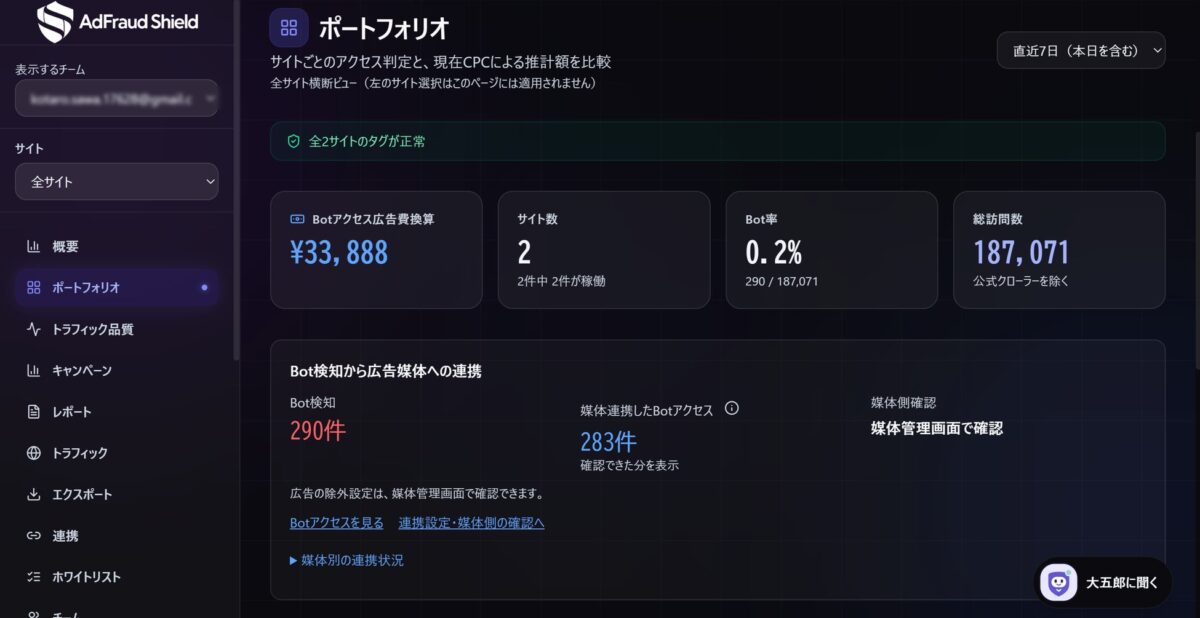The image size is (1200, 618).
Task: Click the トラフィック品質 pulse icon
Action: (x=33, y=329)
